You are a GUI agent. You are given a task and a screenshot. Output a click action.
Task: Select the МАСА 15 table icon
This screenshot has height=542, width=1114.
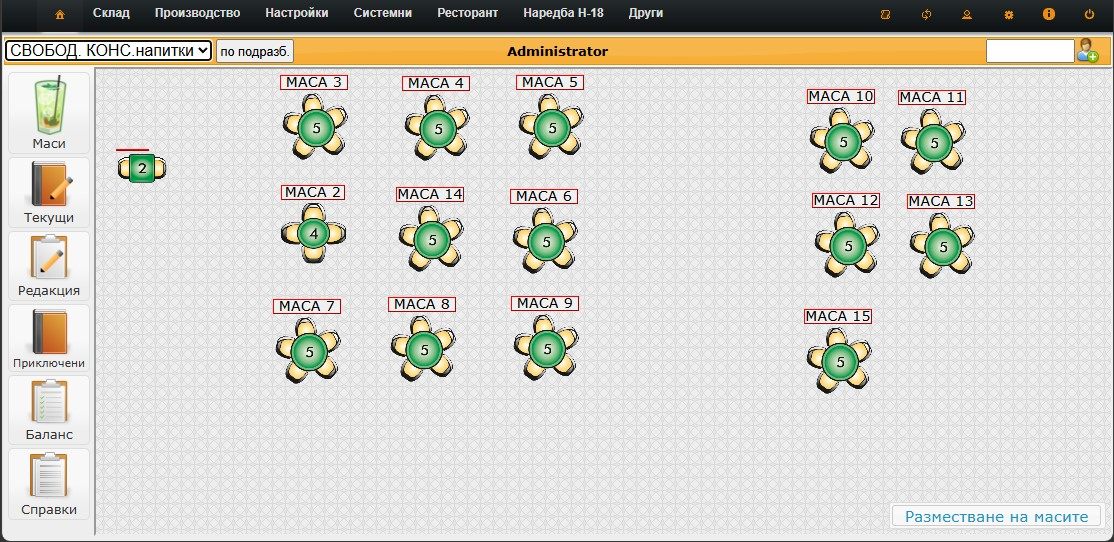[x=840, y=362]
